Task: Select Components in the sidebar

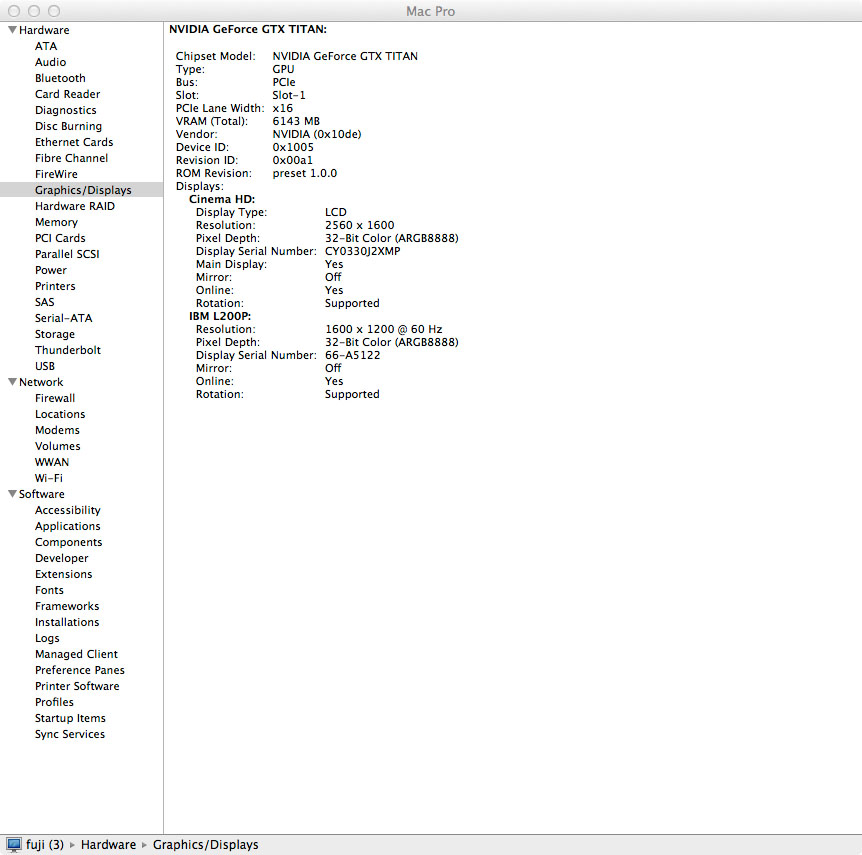Action: click(x=68, y=542)
